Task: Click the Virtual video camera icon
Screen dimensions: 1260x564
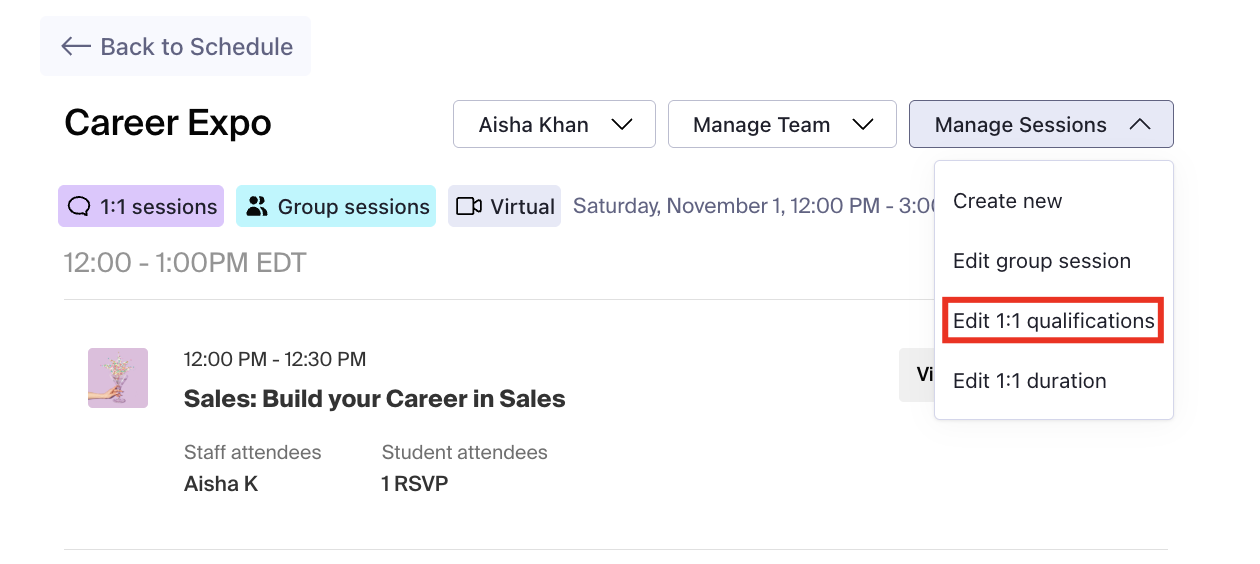Action: tap(468, 206)
